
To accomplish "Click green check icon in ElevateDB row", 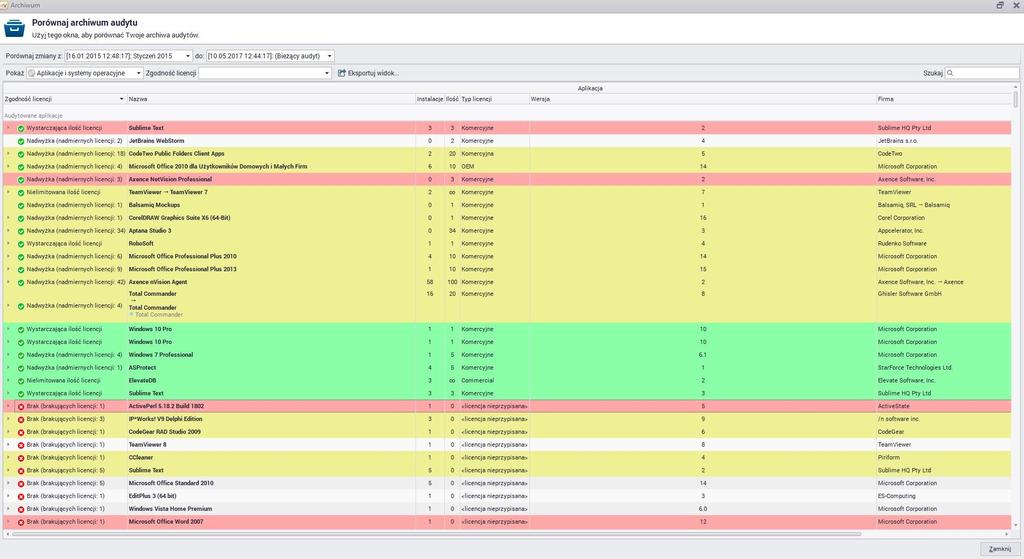I will (x=21, y=381).
